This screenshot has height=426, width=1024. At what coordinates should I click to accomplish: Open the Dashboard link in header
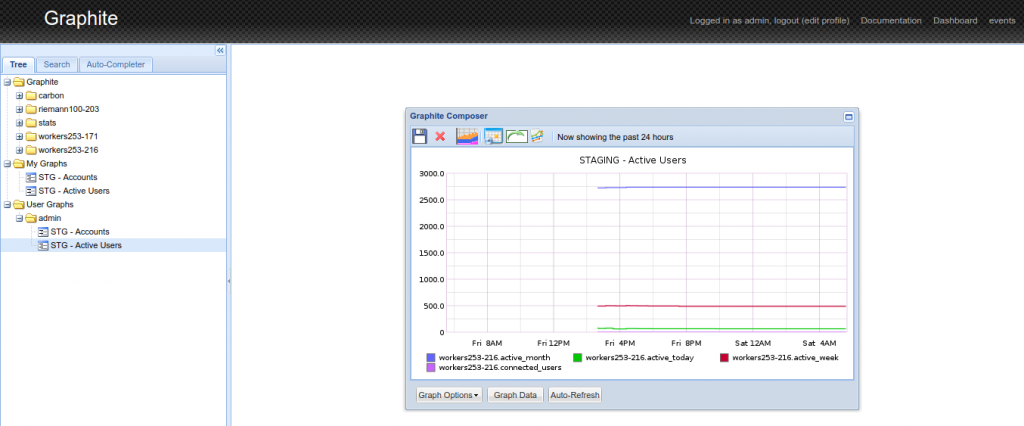954,21
